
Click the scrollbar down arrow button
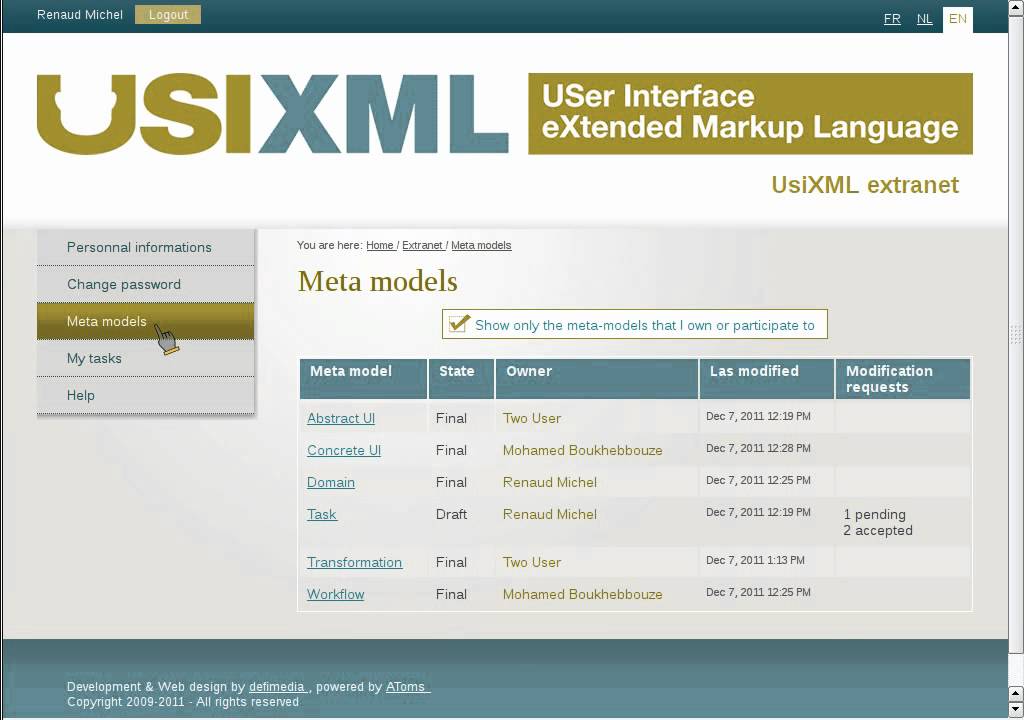1016,709
